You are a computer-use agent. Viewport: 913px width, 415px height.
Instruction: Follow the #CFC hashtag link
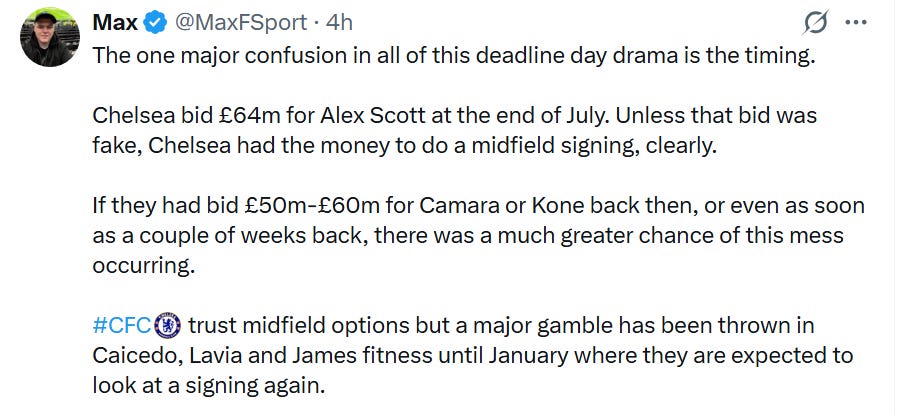(x=122, y=325)
